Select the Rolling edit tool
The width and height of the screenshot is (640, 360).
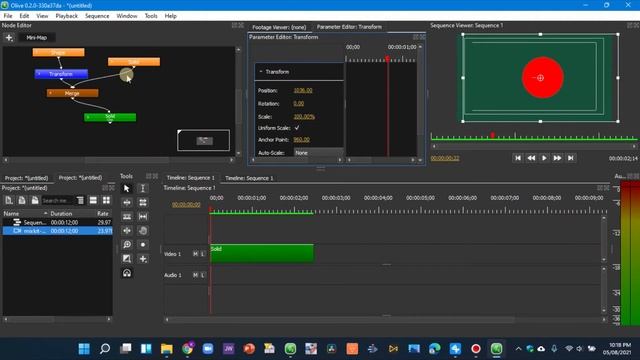click(x=143, y=202)
